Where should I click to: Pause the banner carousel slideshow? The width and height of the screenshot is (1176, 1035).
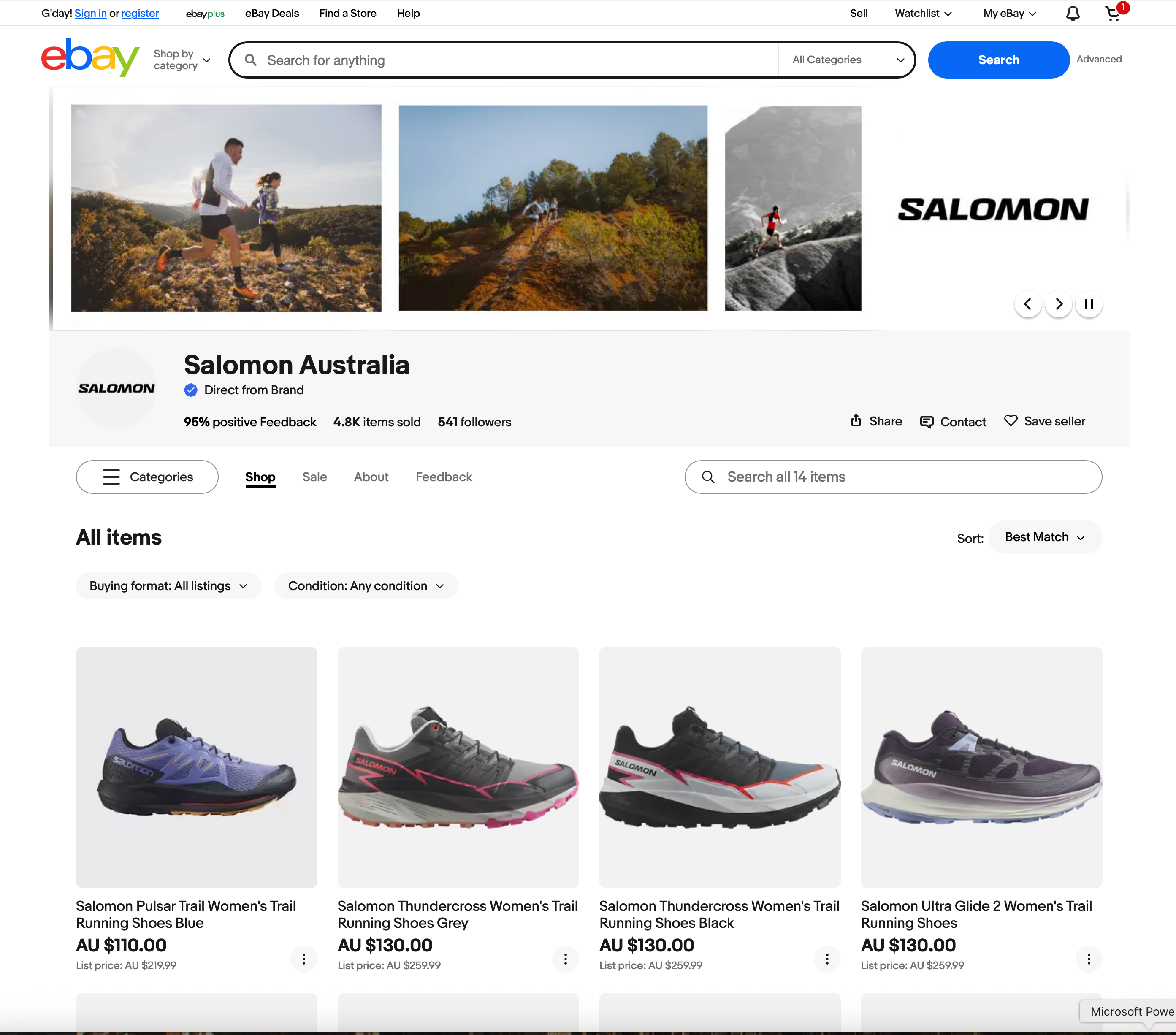[x=1089, y=304]
